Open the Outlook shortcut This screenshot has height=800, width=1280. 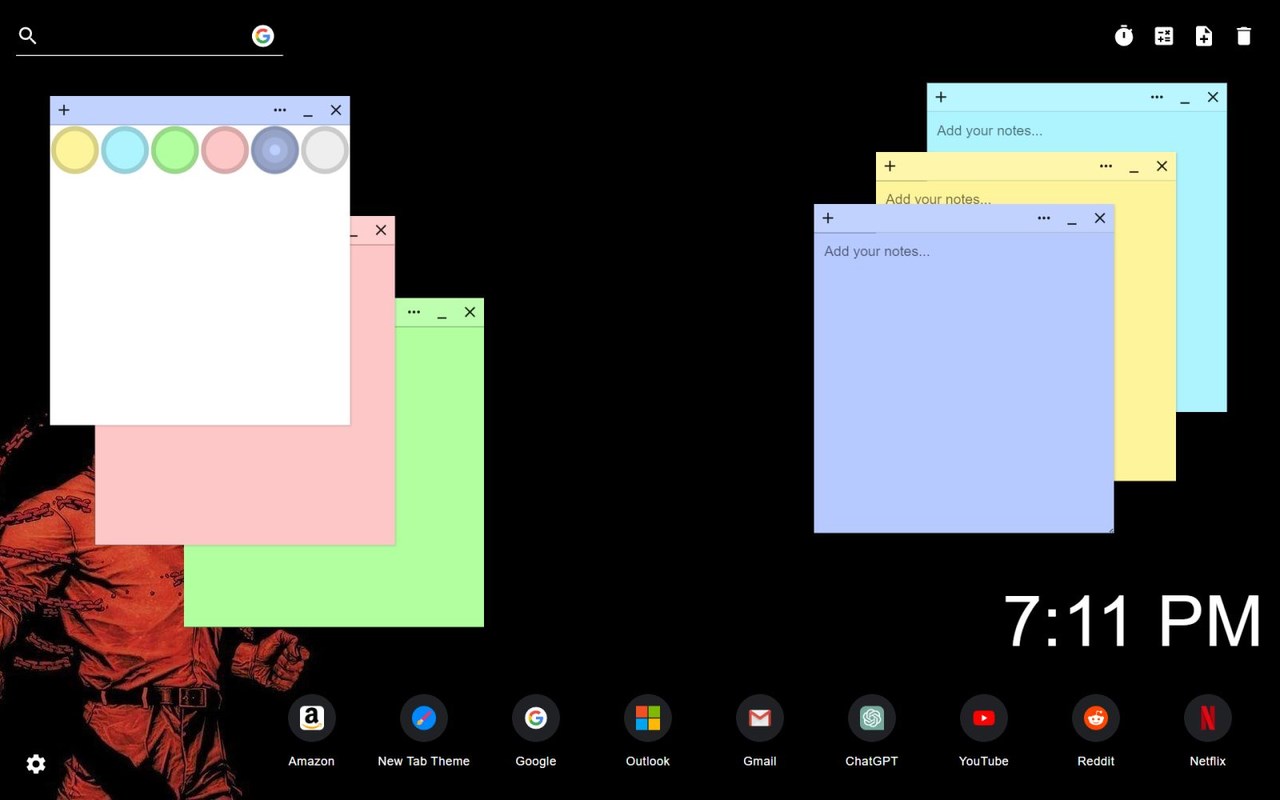(x=648, y=718)
